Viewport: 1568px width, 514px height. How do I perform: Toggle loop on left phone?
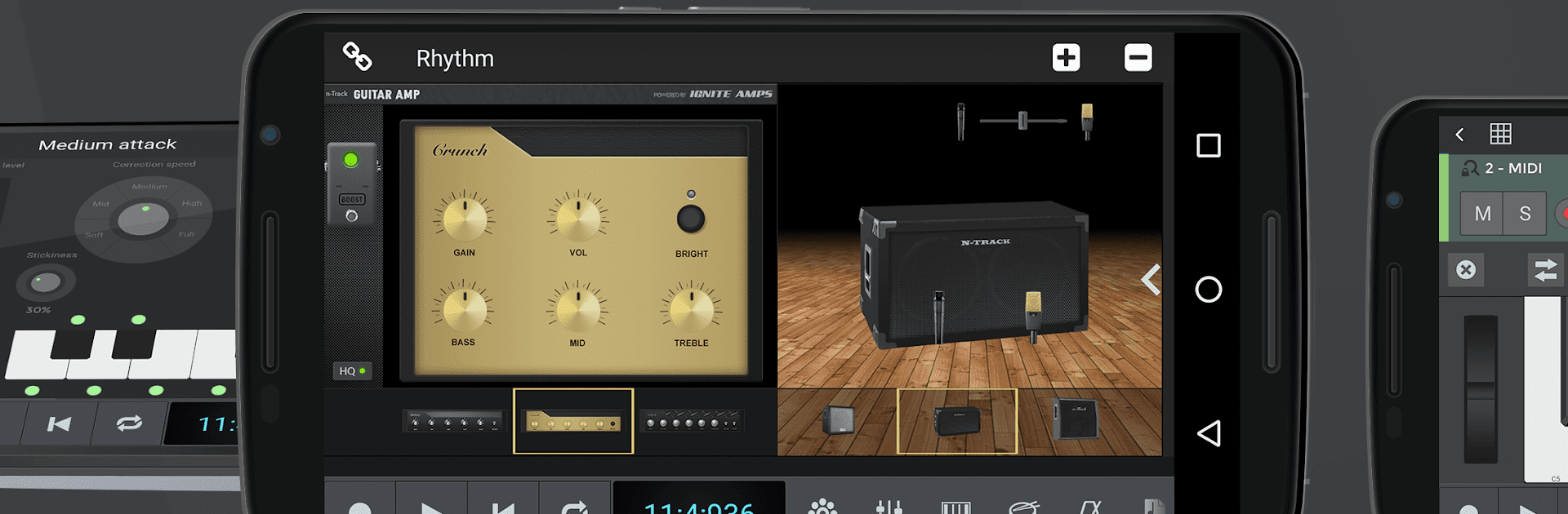pyautogui.click(x=129, y=423)
